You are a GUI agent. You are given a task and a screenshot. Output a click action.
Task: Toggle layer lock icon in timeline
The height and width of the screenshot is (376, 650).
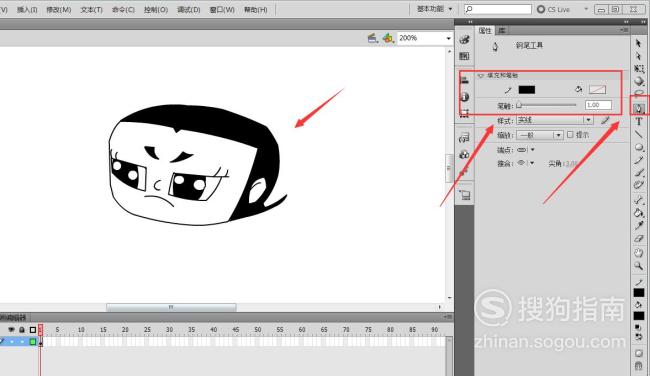(x=22, y=330)
